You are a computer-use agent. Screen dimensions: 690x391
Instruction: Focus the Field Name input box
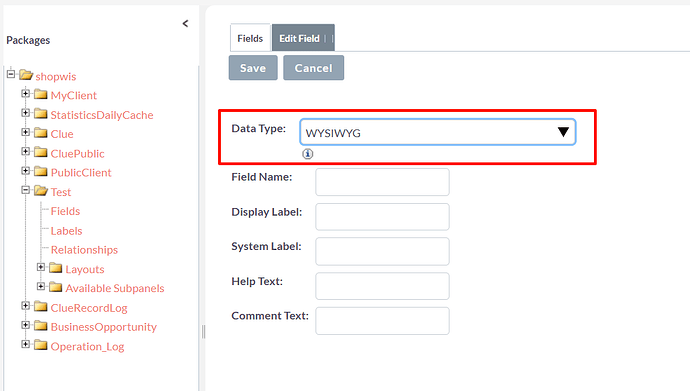[382, 182]
